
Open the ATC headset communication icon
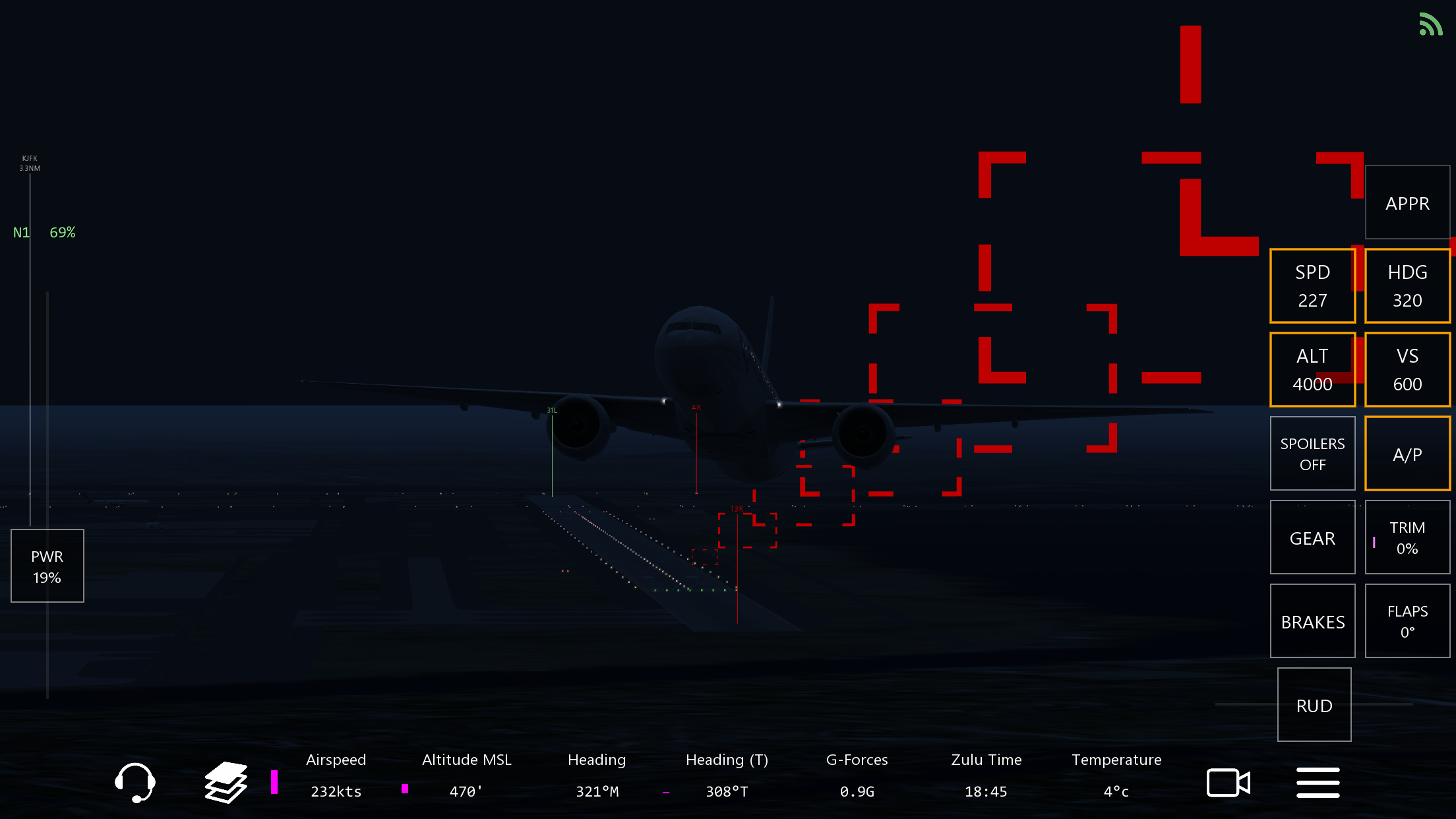click(x=135, y=783)
